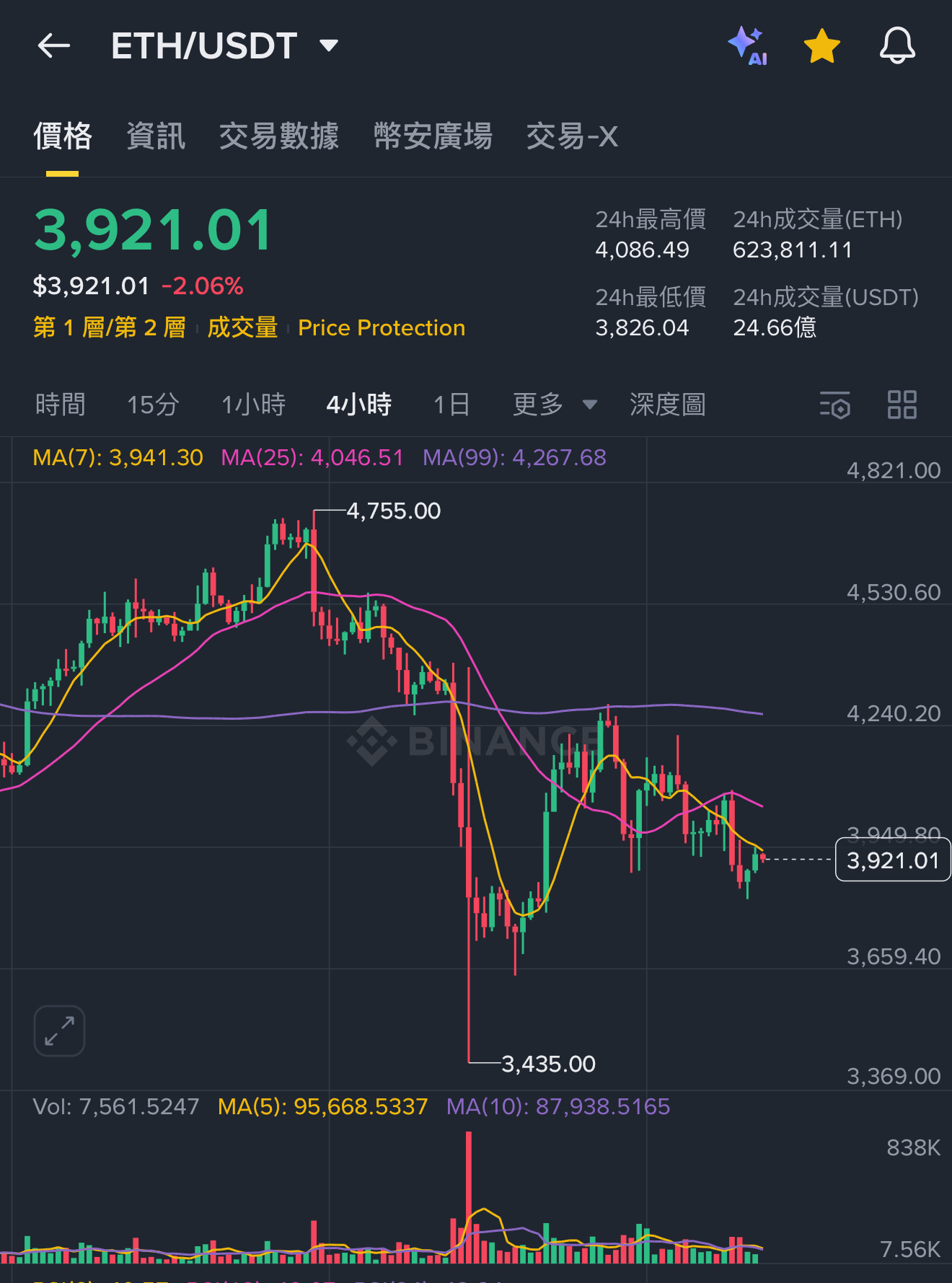
Task: Select the 1日 chart interval
Action: pyautogui.click(x=451, y=405)
